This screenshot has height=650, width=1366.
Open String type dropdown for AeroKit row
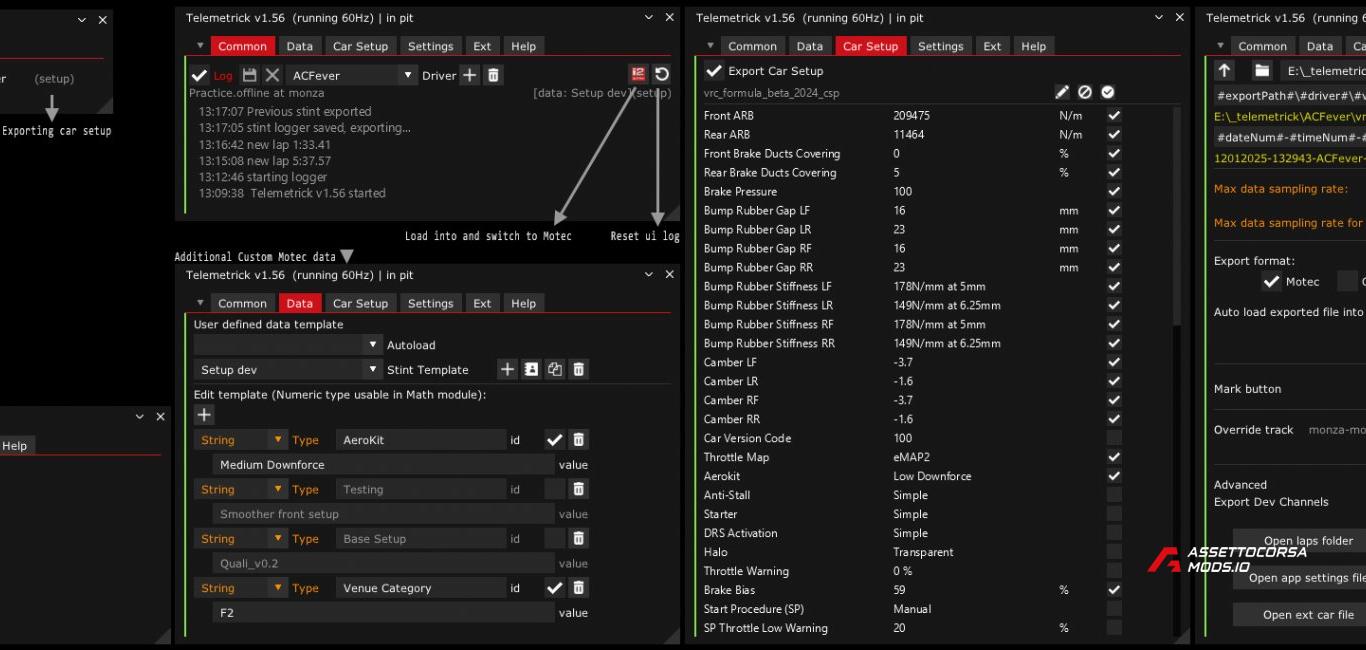[x=241, y=440]
